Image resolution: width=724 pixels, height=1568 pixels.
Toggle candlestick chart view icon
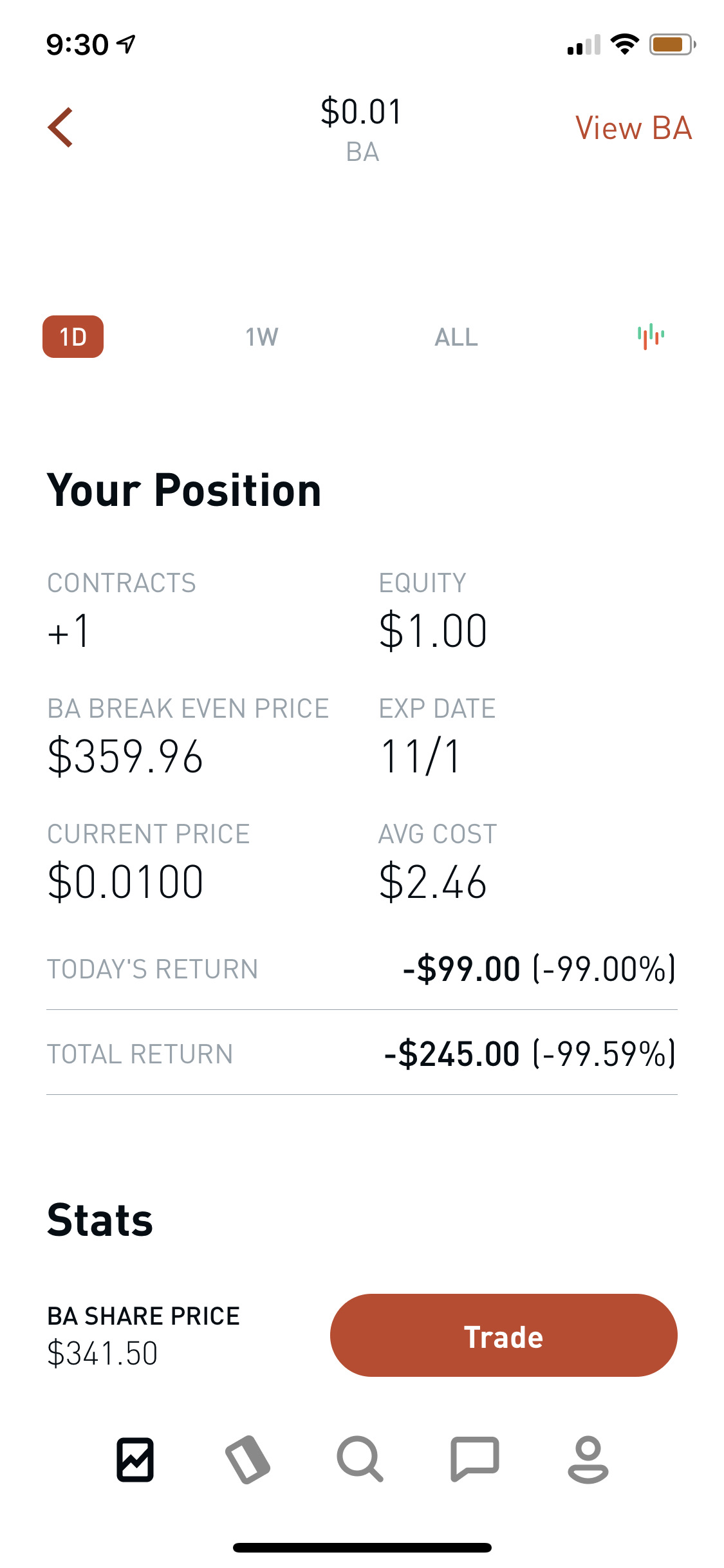click(651, 336)
